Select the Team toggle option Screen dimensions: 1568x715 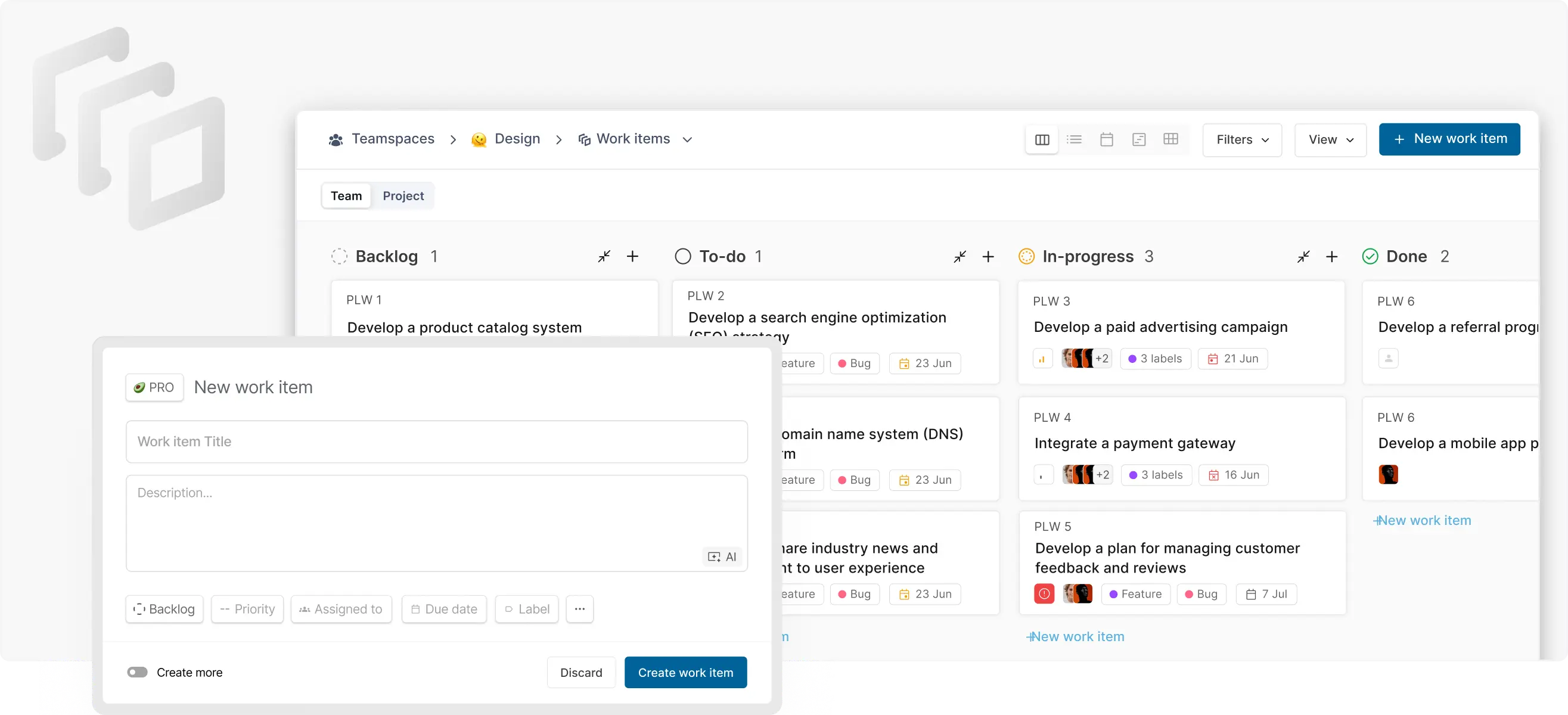pos(346,196)
